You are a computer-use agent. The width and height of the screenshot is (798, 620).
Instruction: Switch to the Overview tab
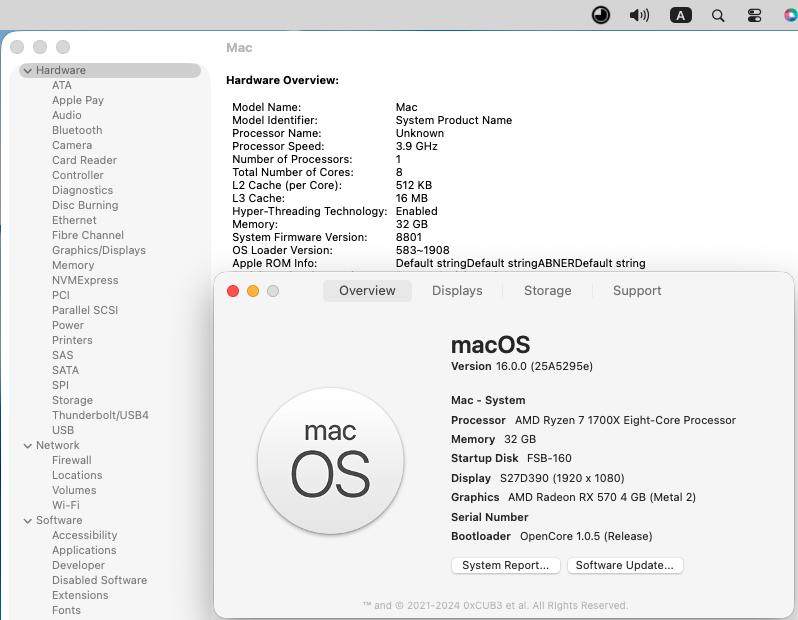click(367, 291)
